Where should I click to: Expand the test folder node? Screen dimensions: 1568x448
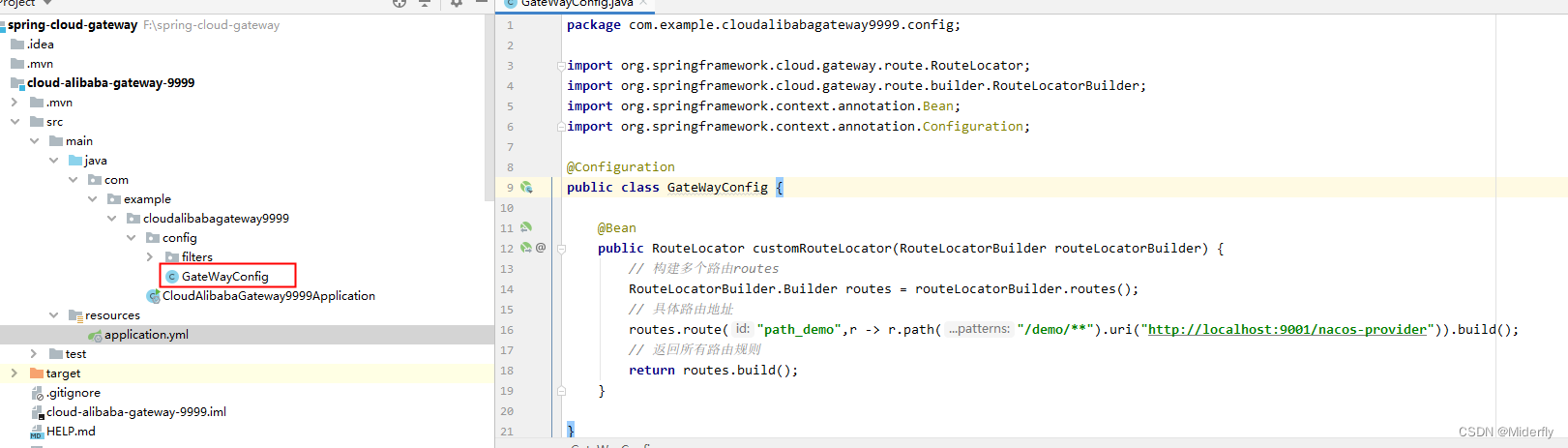[34, 354]
